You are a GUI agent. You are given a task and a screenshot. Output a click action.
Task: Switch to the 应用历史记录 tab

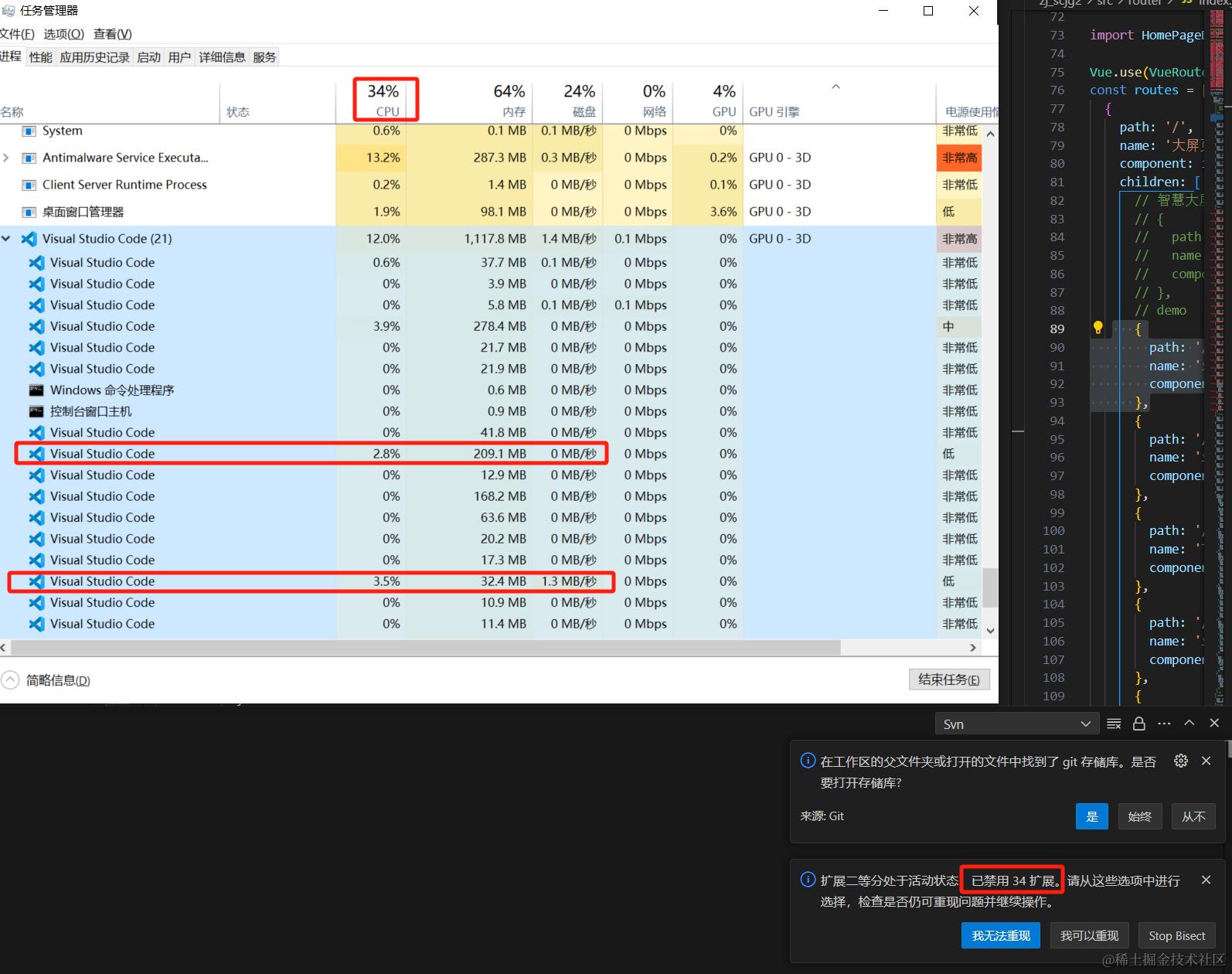(94, 57)
